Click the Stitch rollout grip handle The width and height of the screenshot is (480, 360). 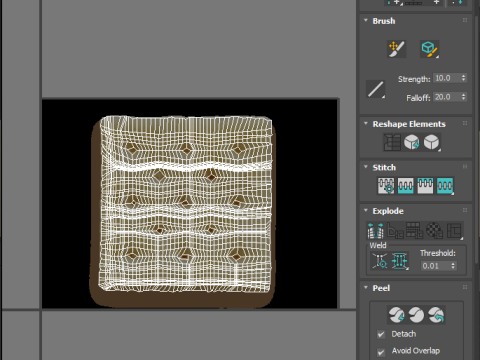coord(465,167)
